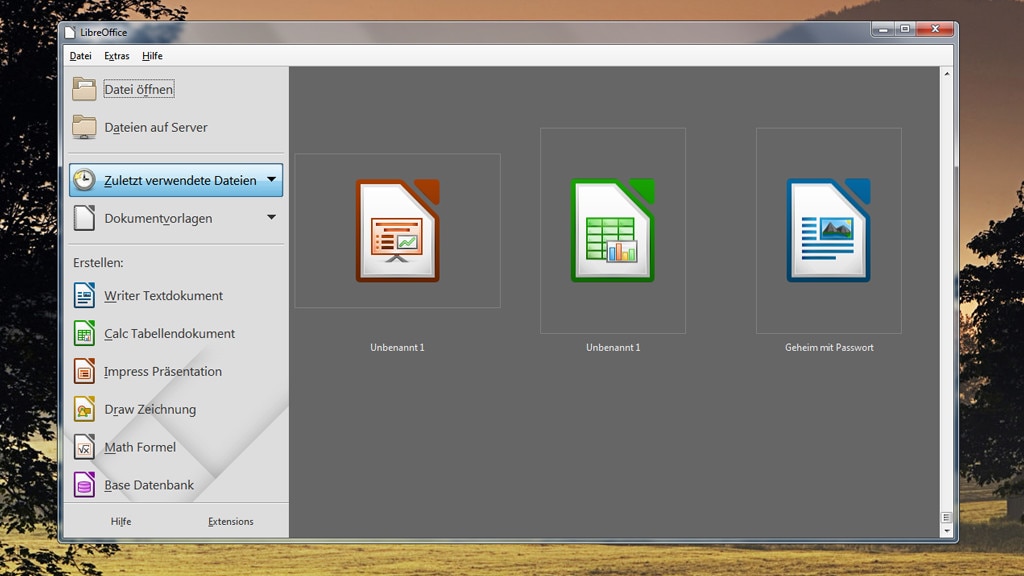
Task: Click the Datei öffnen button label
Action: pos(138,89)
